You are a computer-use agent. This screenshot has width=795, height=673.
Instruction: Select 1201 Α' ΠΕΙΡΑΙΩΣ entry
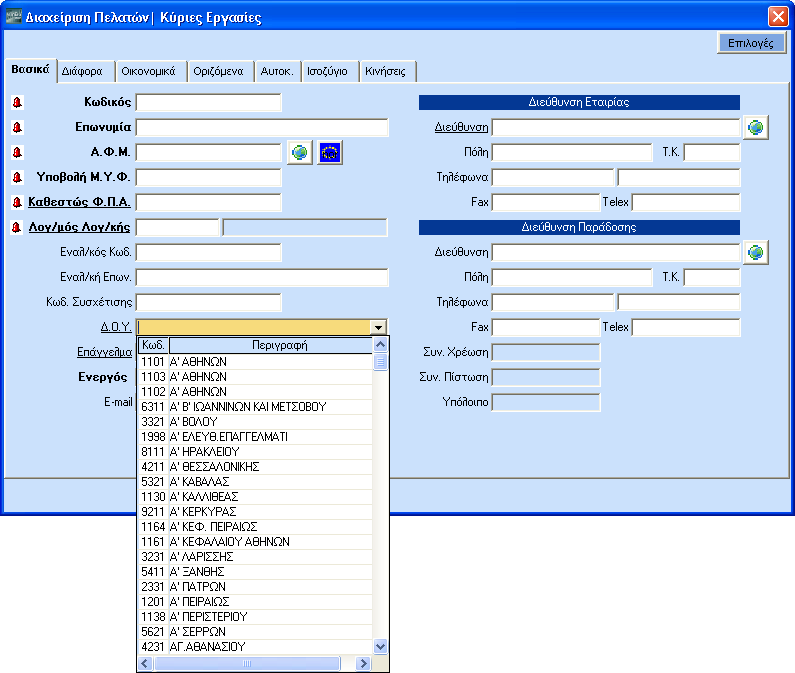256,602
